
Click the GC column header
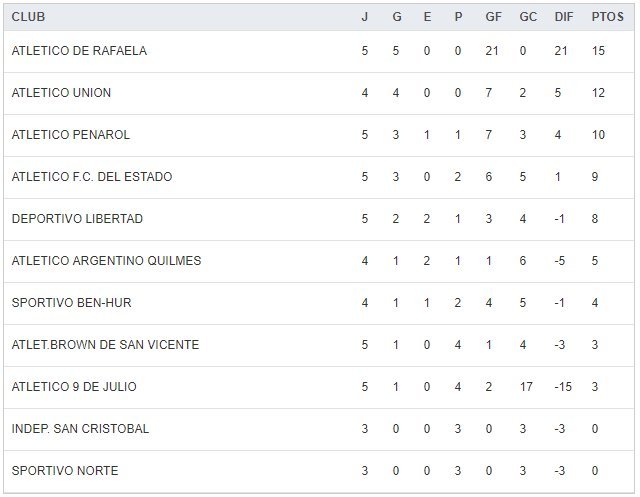click(x=528, y=17)
